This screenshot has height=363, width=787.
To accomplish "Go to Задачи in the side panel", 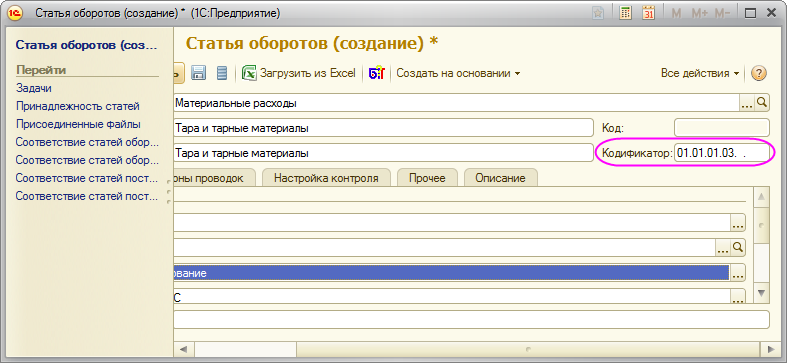I will tap(34, 88).
